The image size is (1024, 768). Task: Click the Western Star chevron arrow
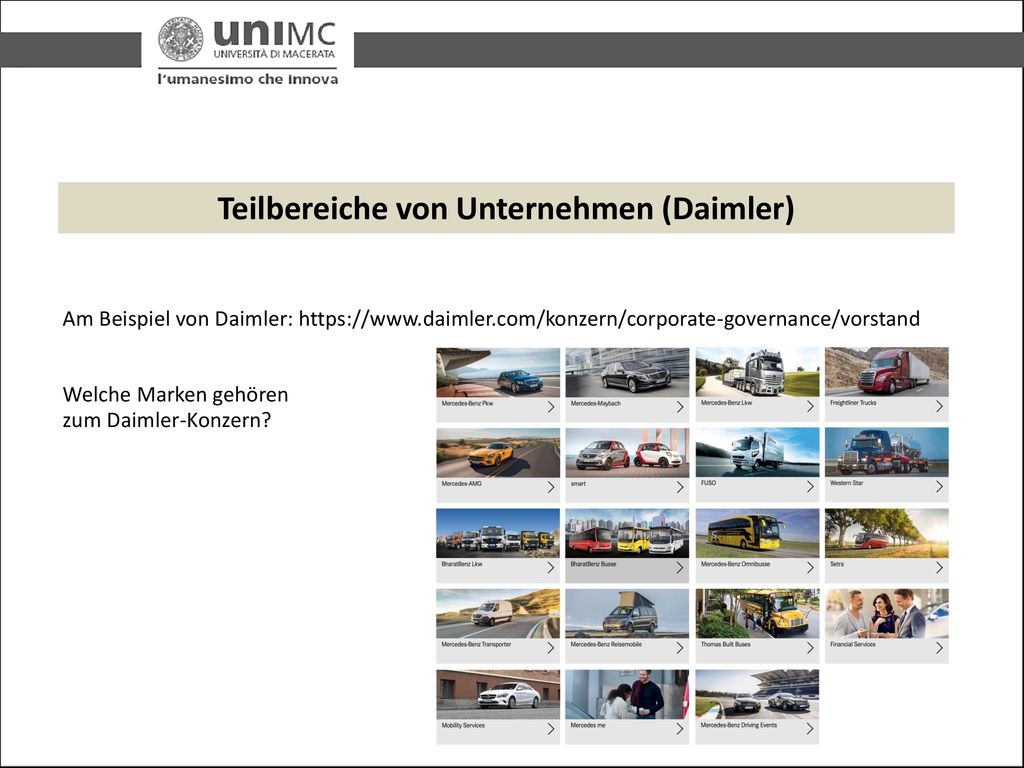[939, 487]
